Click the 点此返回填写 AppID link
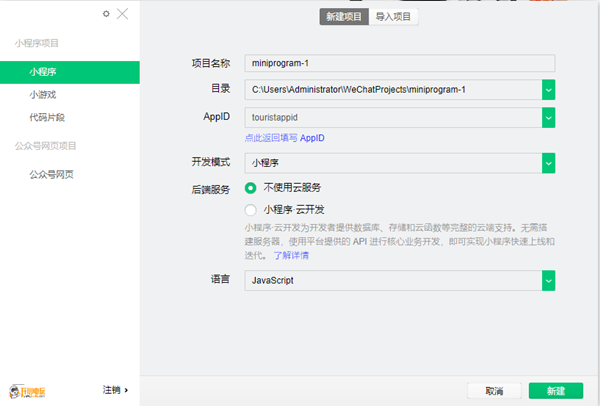The image size is (600, 406). 284,138
